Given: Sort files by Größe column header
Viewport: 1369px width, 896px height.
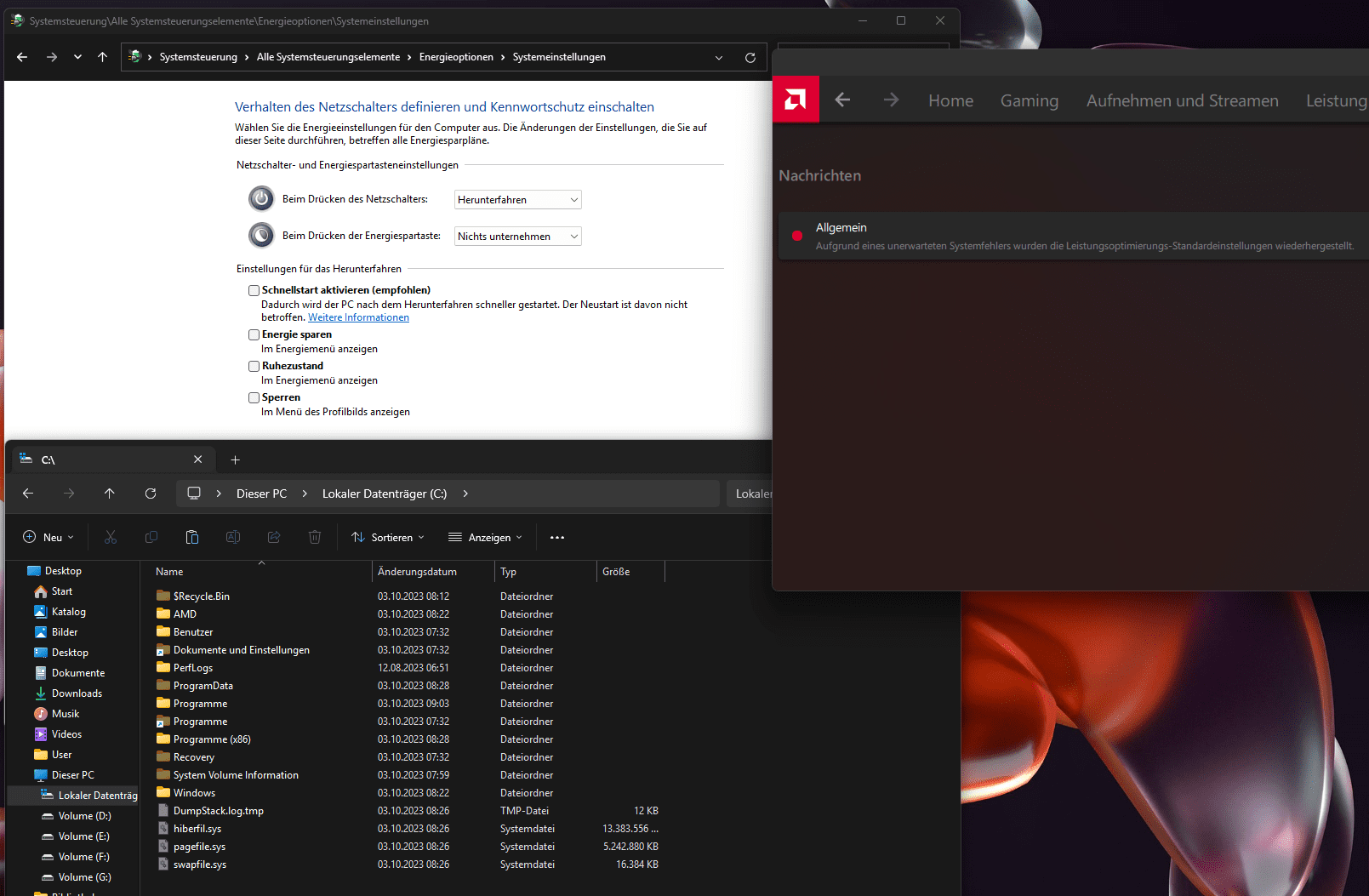Looking at the screenshot, I should click(630, 572).
